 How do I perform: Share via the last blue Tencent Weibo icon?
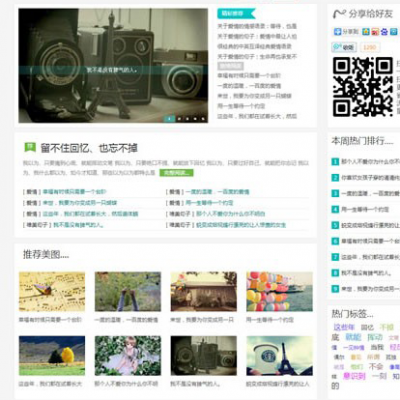[x=394, y=32]
